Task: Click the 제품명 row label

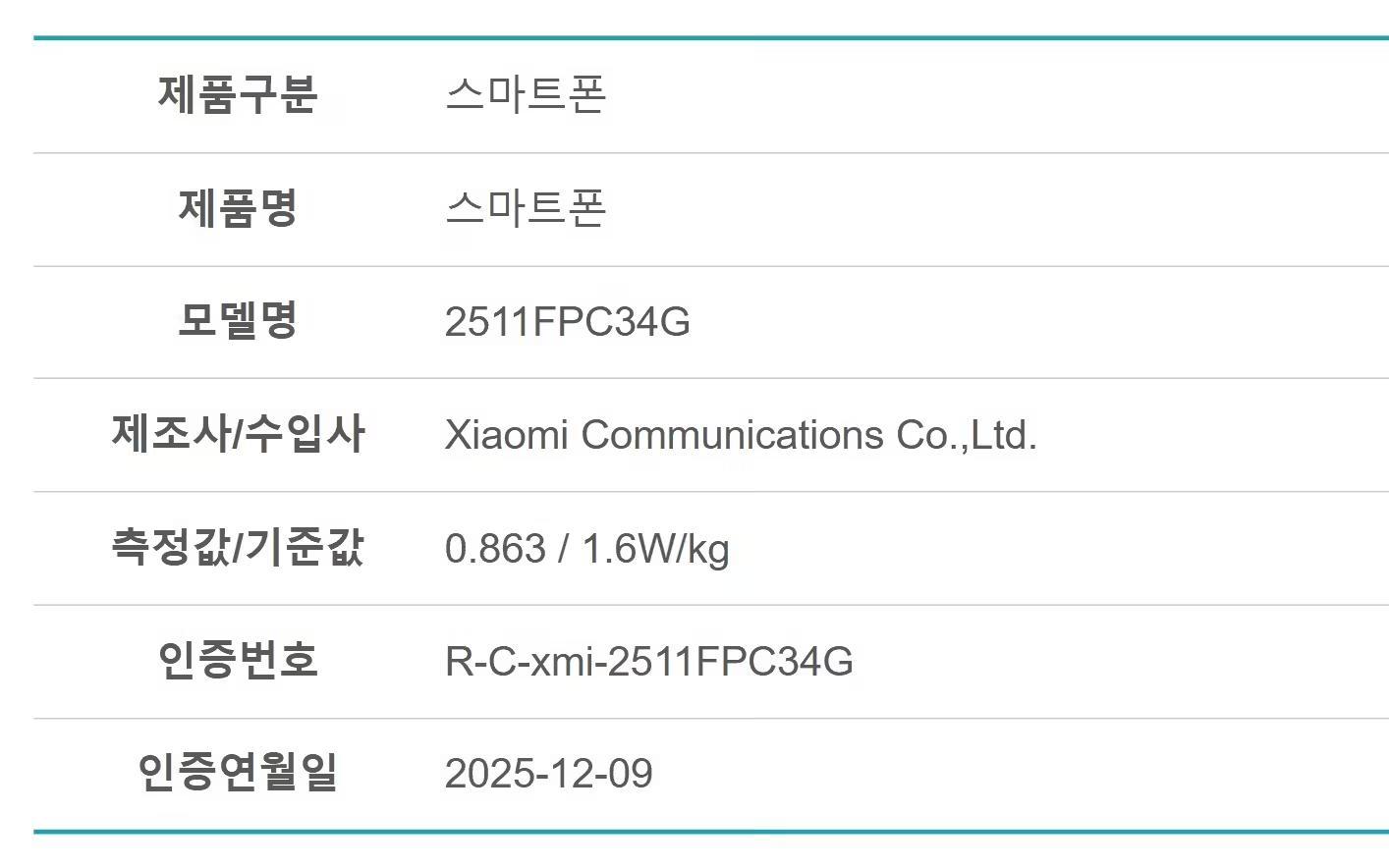Action: [x=238, y=208]
